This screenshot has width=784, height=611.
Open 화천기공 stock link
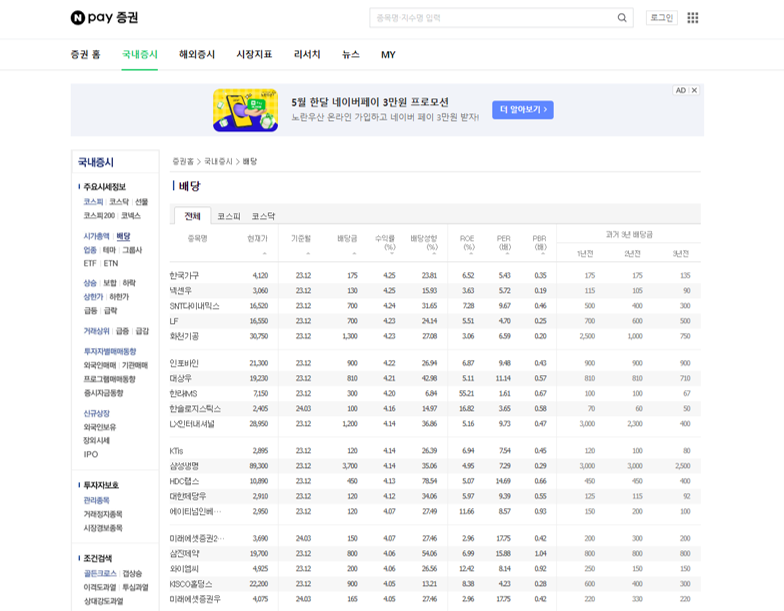[184, 336]
